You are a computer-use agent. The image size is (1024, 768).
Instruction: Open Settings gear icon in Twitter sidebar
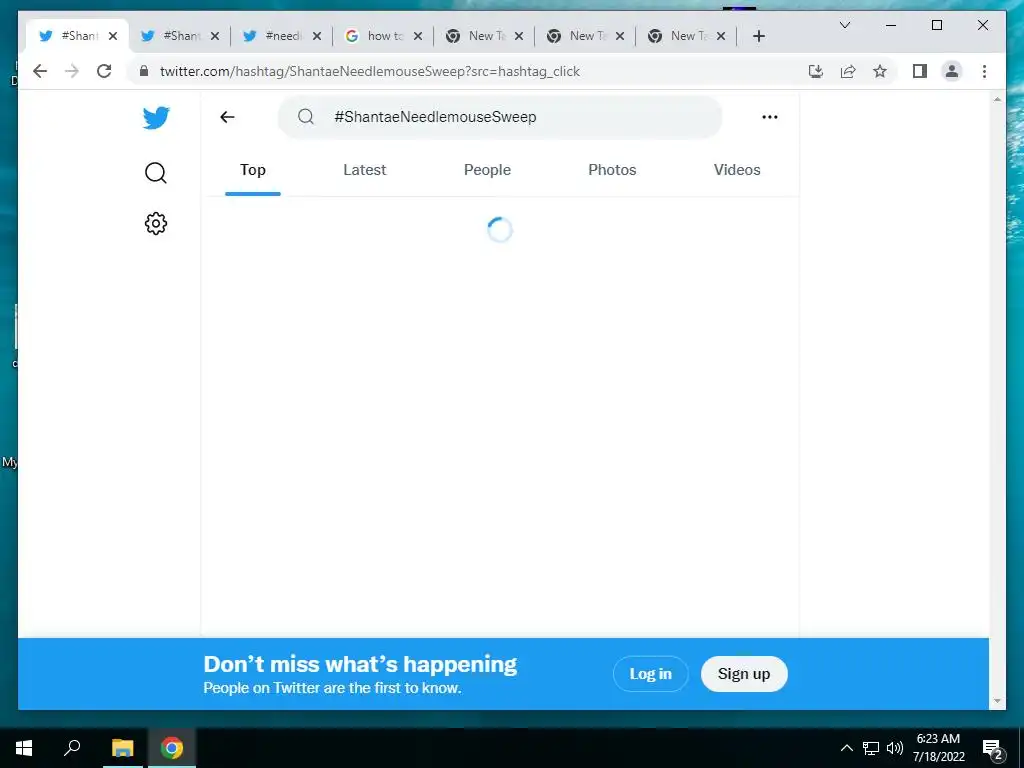pyautogui.click(x=155, y=223)
